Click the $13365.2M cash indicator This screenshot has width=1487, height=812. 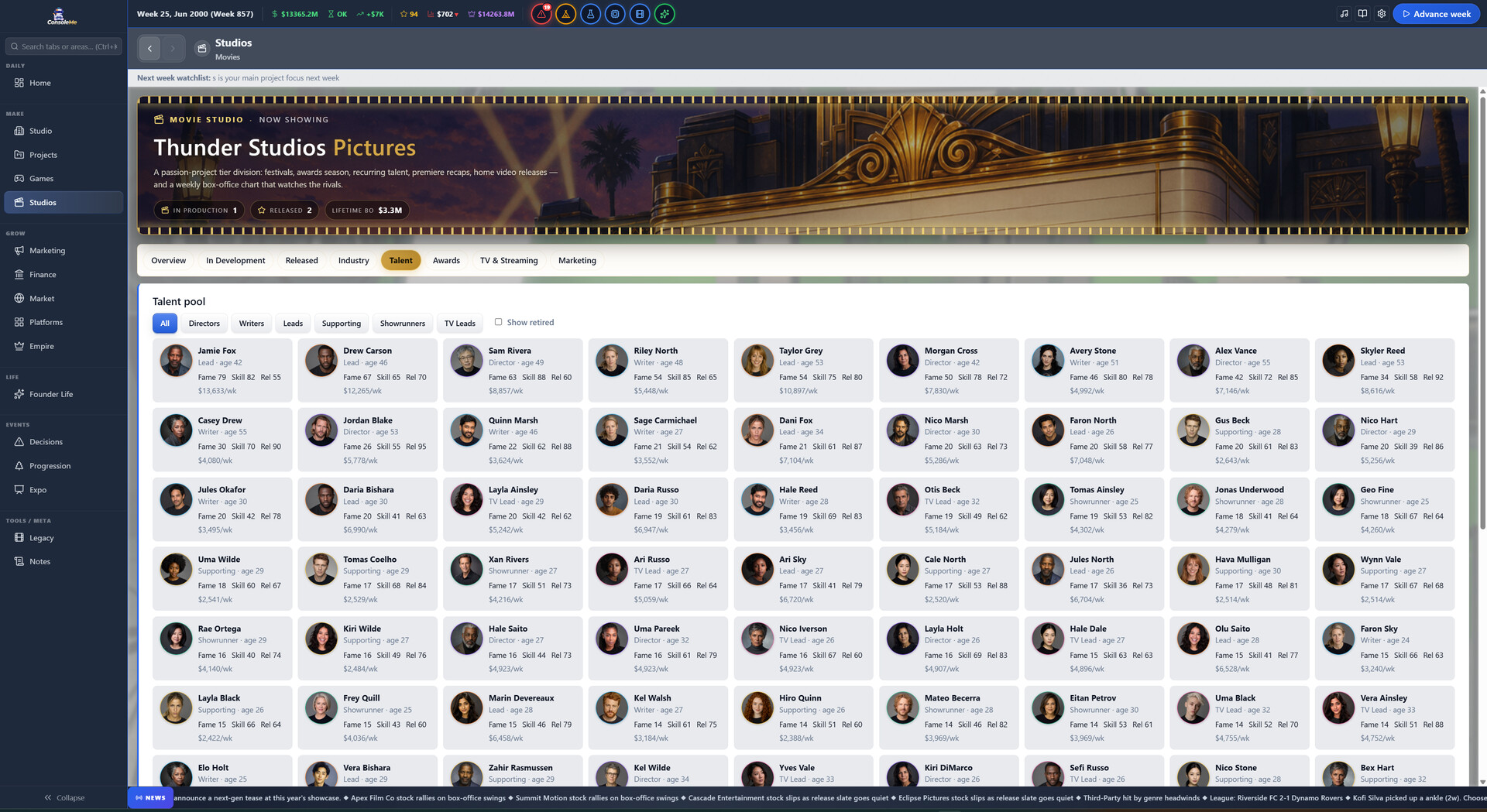[x=295, y=14]
